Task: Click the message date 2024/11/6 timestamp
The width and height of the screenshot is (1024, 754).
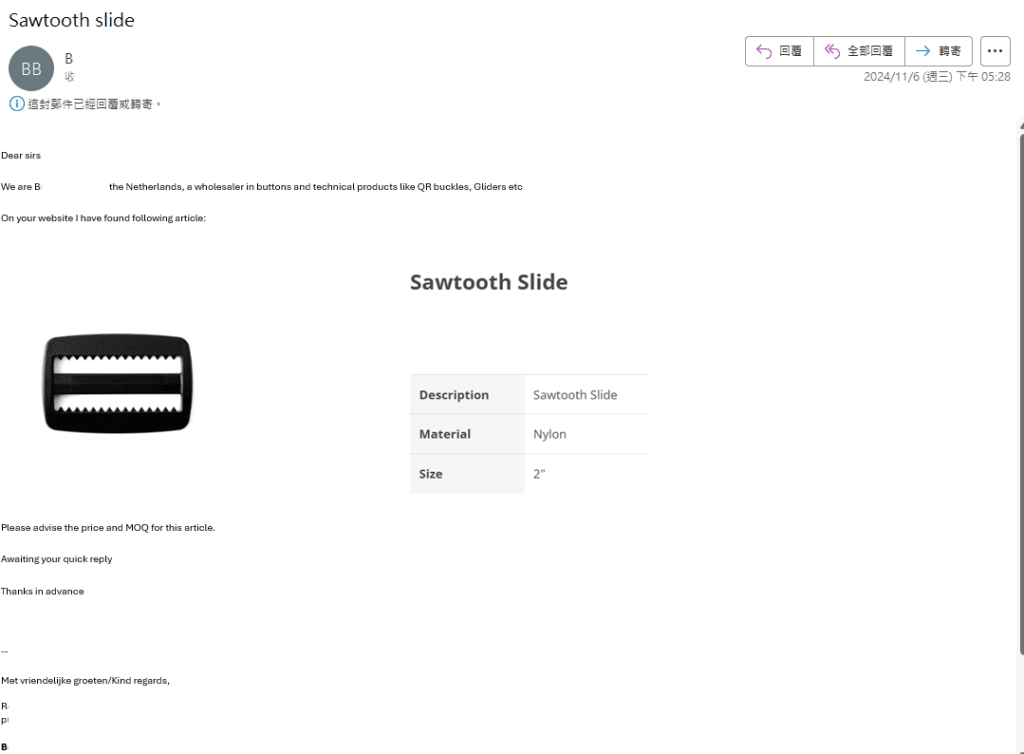Action: [936, 76]
